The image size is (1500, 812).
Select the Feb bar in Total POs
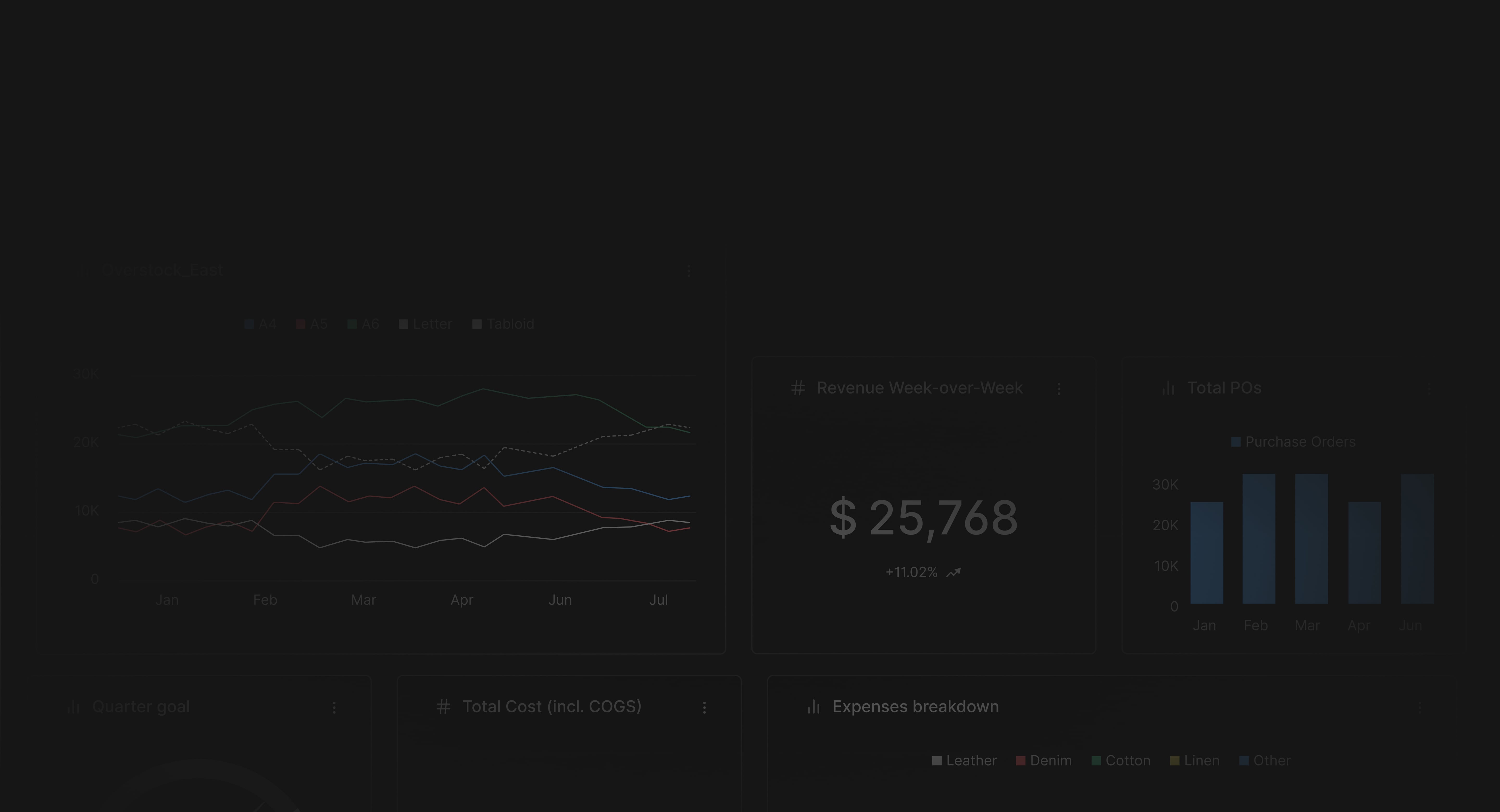[1258, 538]
